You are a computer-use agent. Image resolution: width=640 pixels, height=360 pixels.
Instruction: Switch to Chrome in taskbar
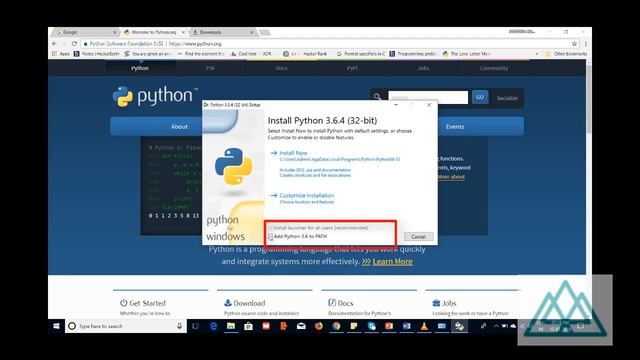coord(336,326)
